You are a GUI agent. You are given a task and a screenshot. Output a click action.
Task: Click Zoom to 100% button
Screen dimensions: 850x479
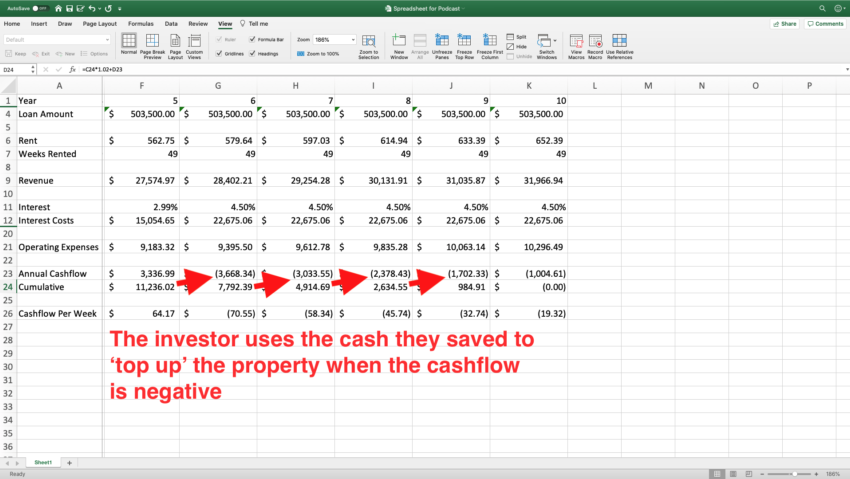point(318,54)
